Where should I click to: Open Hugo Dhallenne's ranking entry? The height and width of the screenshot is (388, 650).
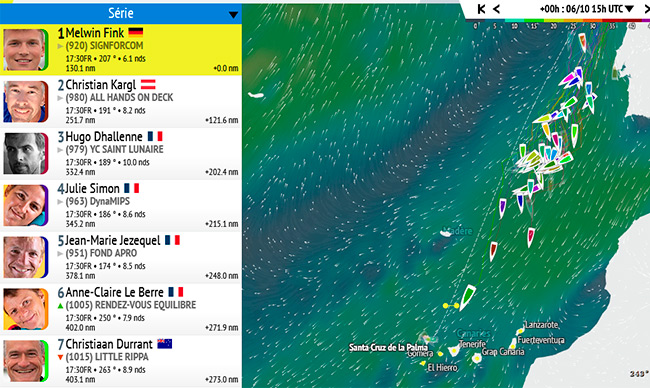point(121,153)
